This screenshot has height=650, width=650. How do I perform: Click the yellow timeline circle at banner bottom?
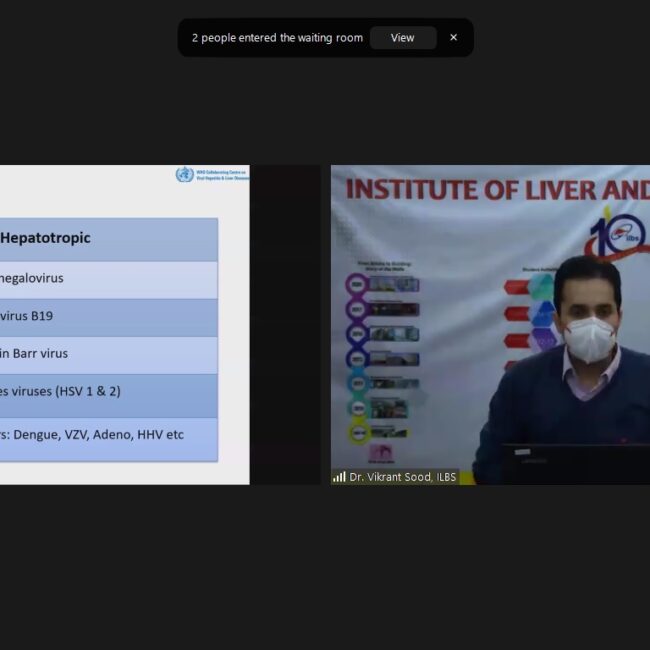click(358, 432)
